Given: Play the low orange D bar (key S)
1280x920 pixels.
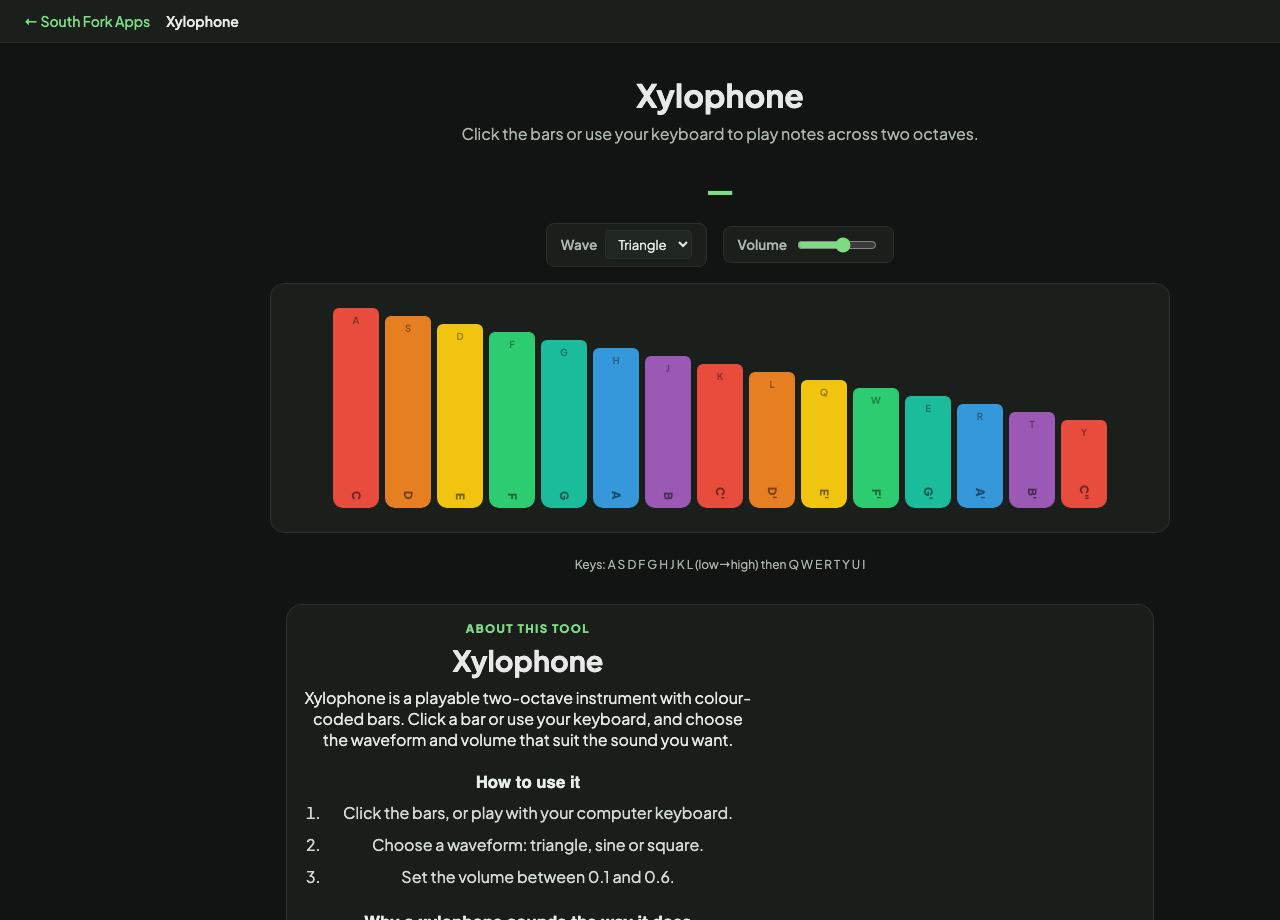Looking at the screenshot, I should (x=408, y=412).
